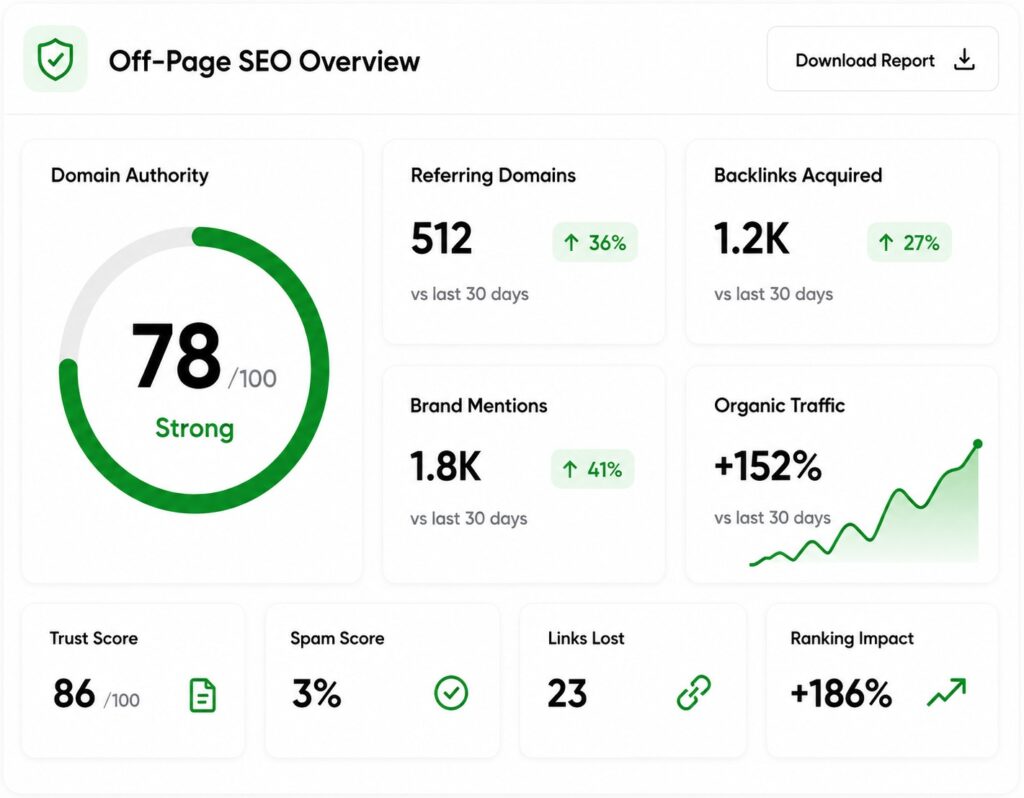Image resolution: width=1024 pixels, height=798 pixels.
Task: Click the green shield checkmark logo icon
Action: [56, 59]
